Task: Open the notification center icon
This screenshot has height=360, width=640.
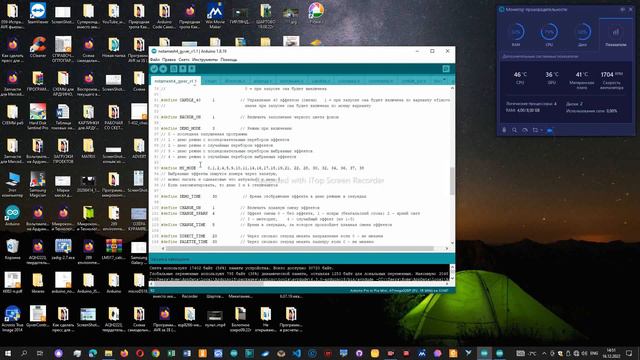Action: point(629,353)
